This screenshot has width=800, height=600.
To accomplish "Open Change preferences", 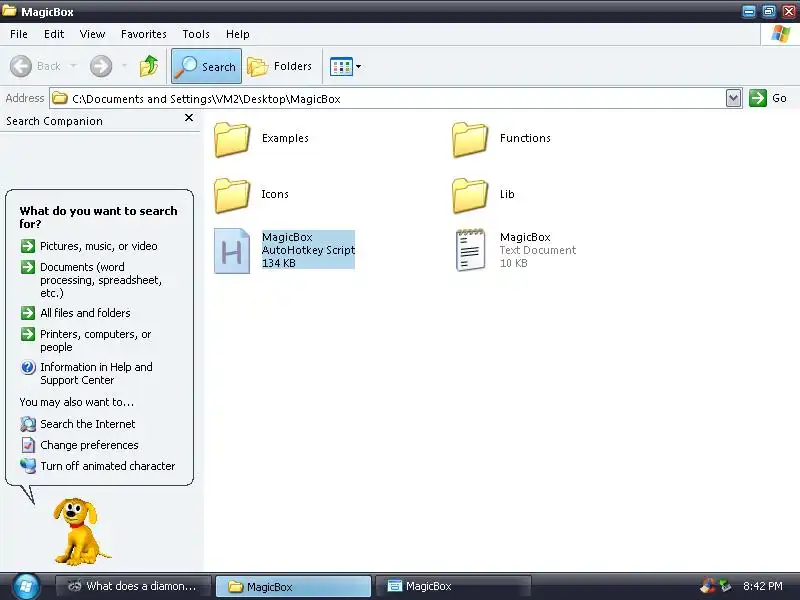I will [89, 445].
